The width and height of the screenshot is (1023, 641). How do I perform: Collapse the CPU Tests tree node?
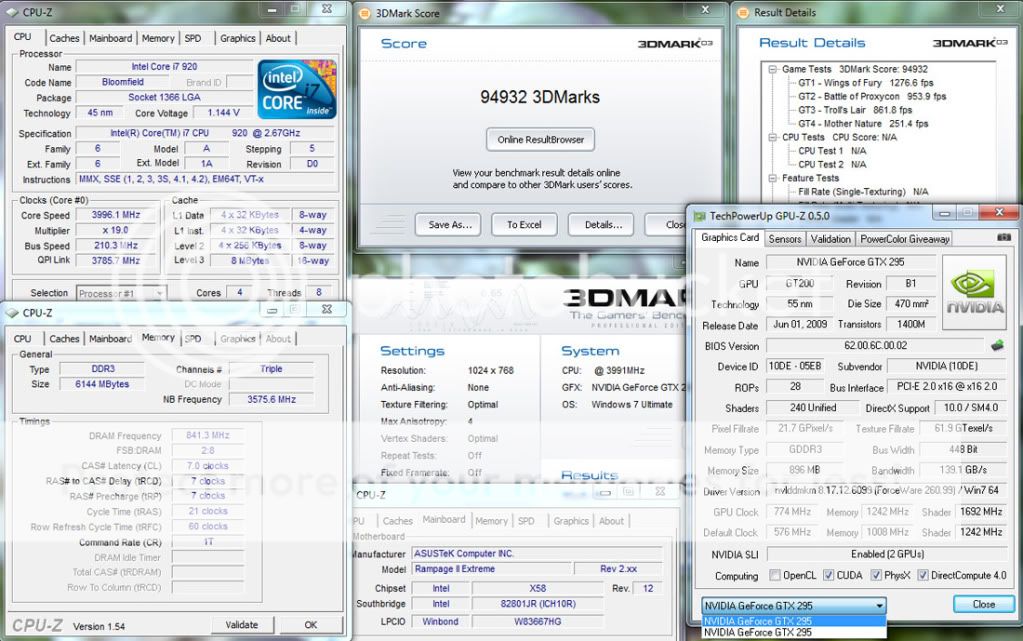pos(772,138)
